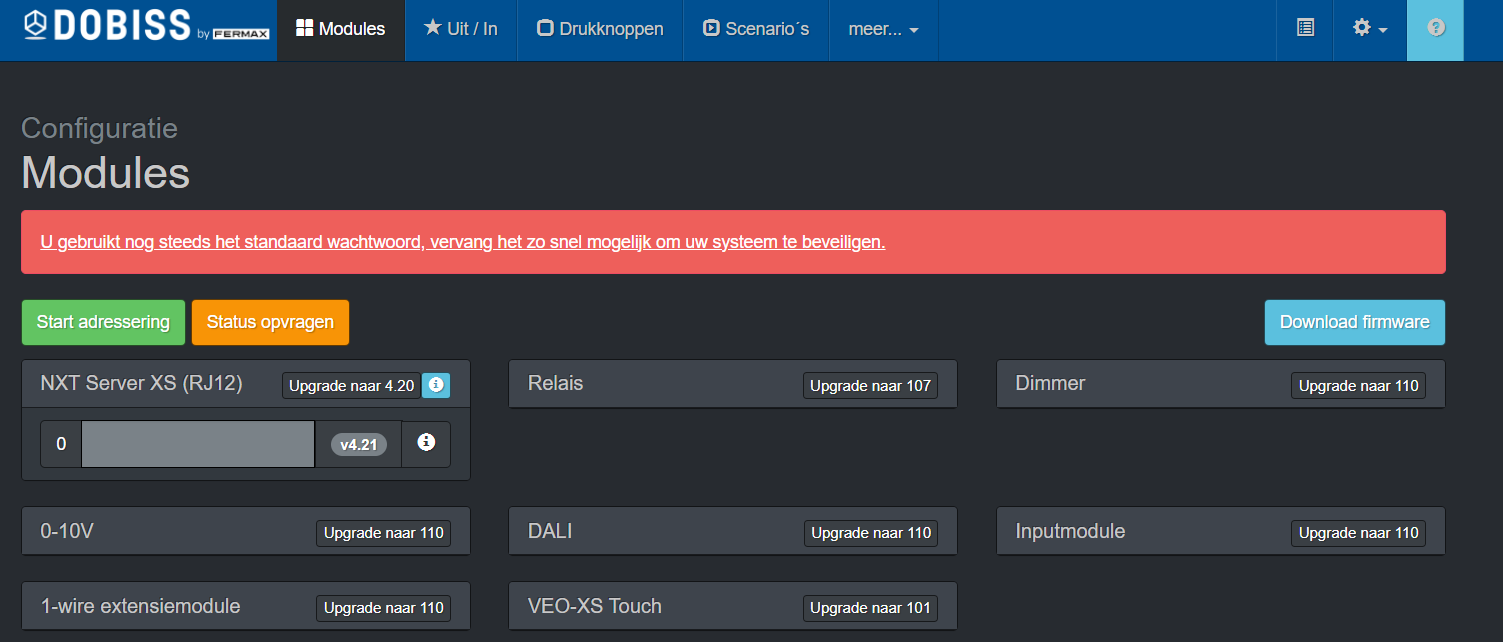Expand the meer... dropdown menu
Screen dimensions: 1503x642
(883, 29)
